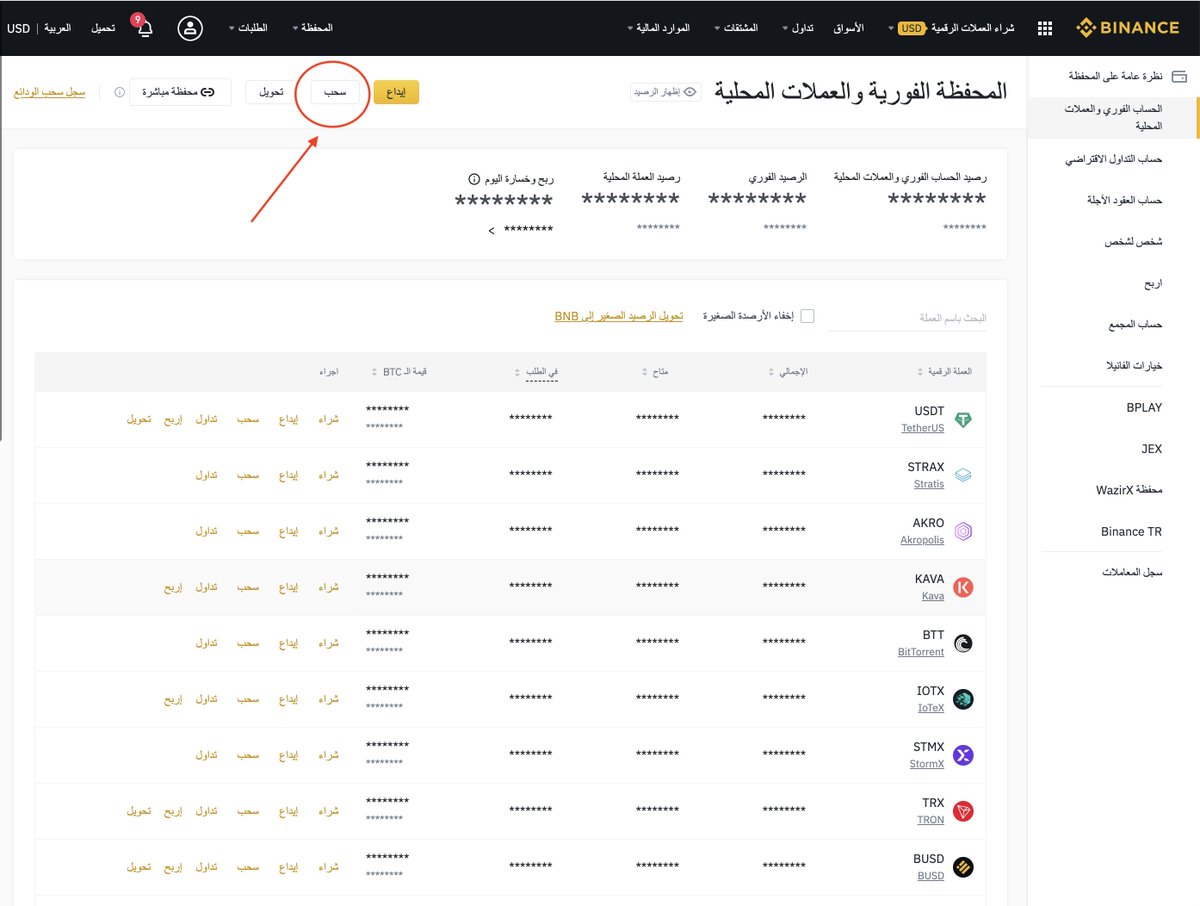
Task: Click info icon next to direct wallet button
Action: click(x=119, y=92)
